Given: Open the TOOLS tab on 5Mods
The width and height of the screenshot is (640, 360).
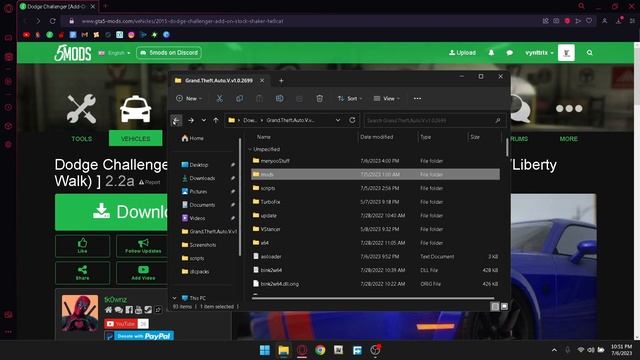Looking at the screenshot, I should [82, 138].
